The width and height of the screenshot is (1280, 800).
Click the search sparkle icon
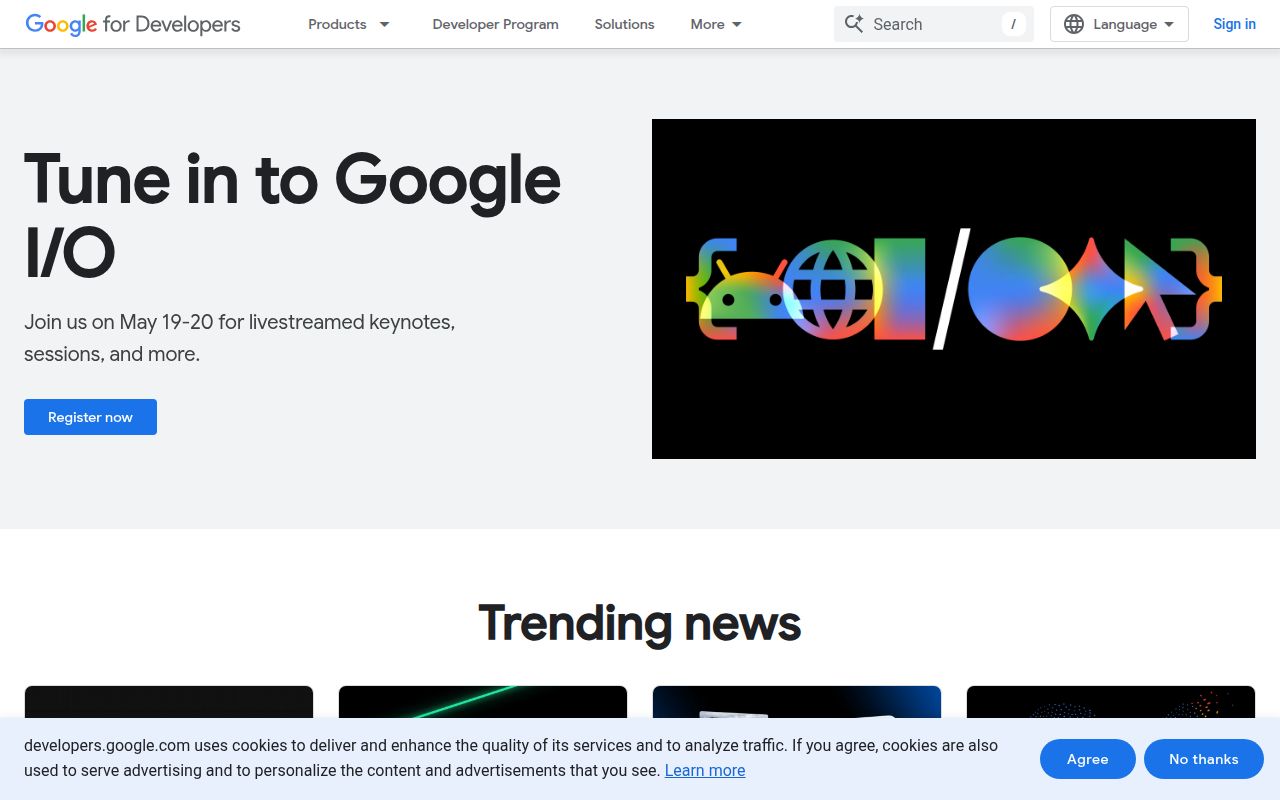pos(853,24)
